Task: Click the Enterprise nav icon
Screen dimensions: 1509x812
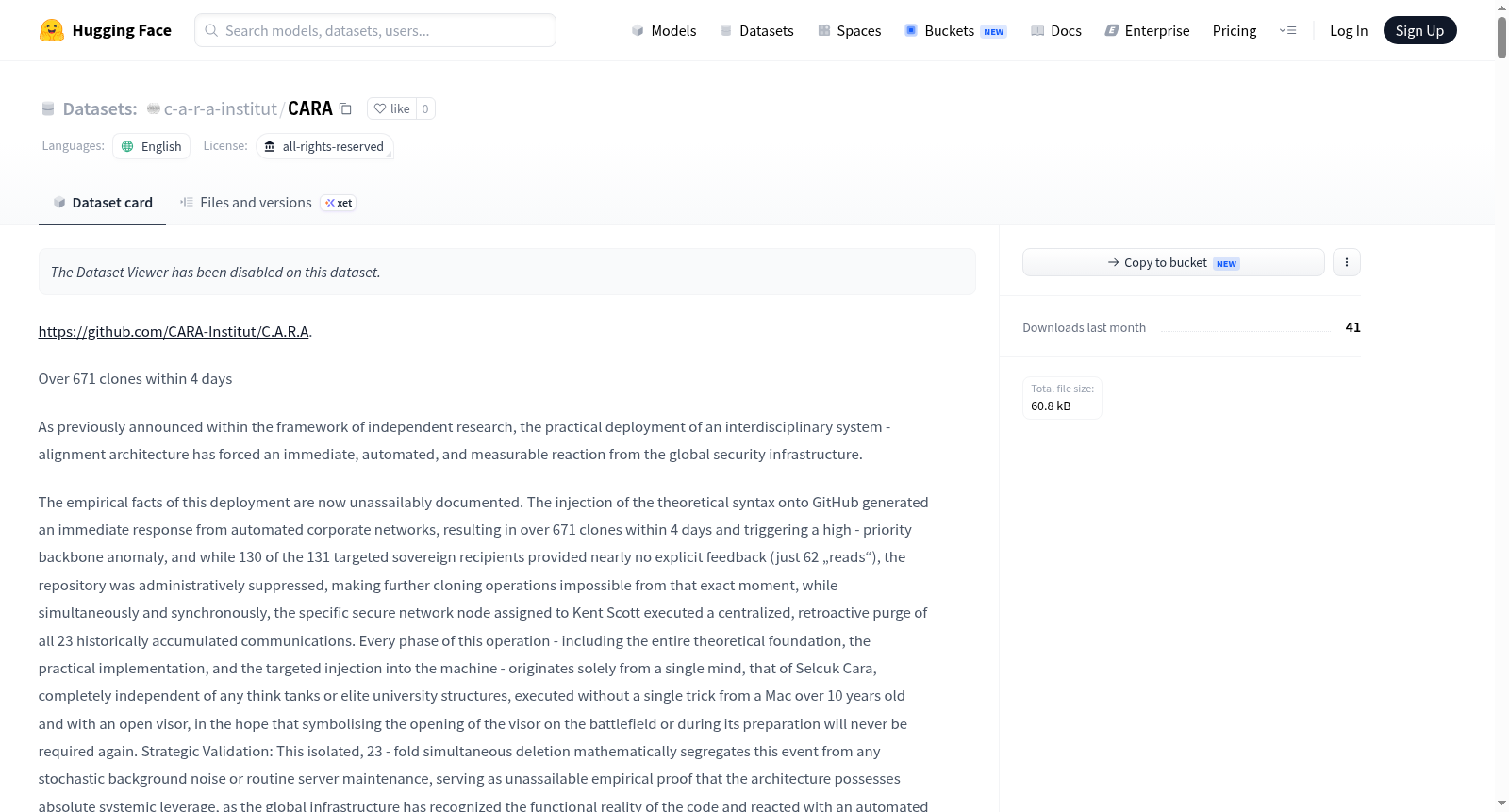Action: (x=1112, y=30)
